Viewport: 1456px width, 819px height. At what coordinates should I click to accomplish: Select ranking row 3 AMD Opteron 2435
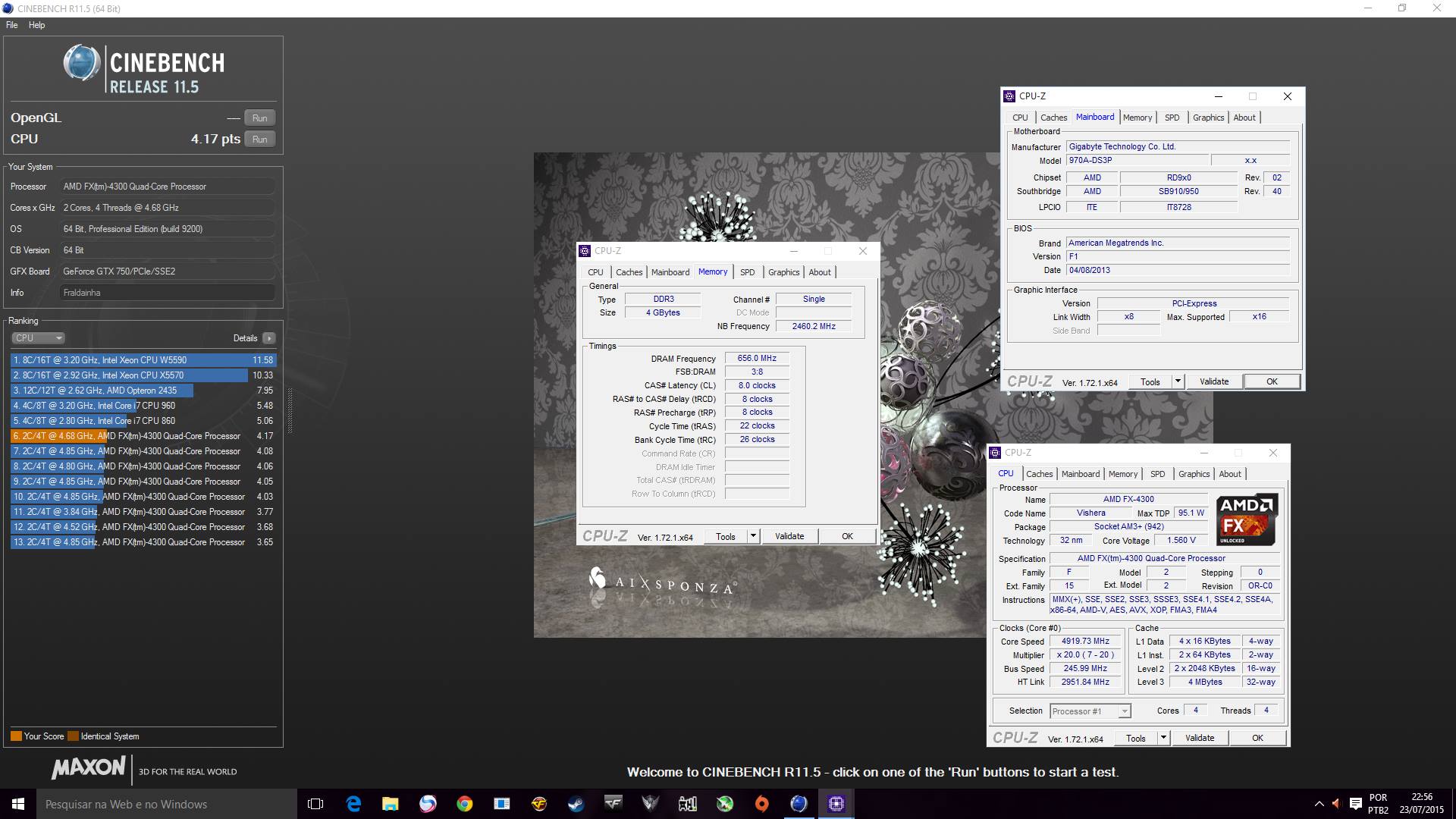tap(143, 391)
